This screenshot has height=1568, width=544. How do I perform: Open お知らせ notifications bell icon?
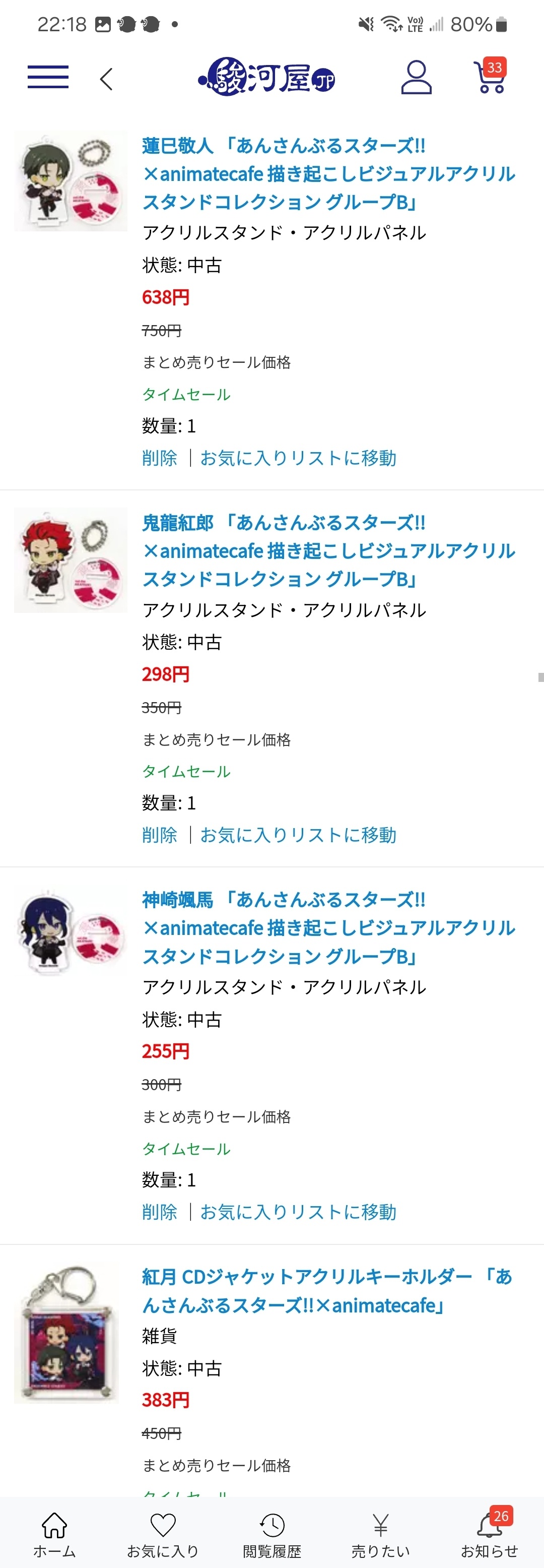[490, 1534]
